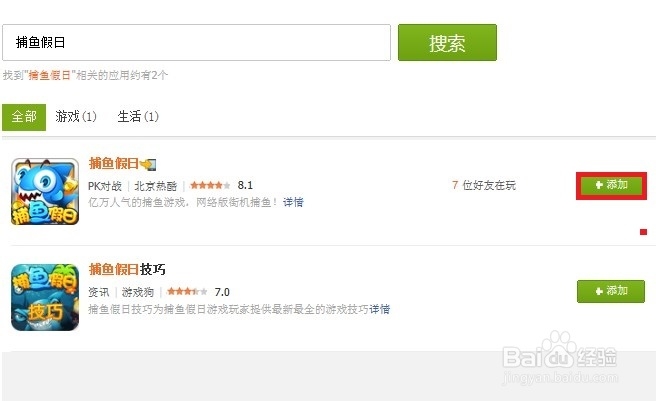656x401 pixels.
Task: Switch to the 生活(1) tab
Action: [x=138, y=116]
